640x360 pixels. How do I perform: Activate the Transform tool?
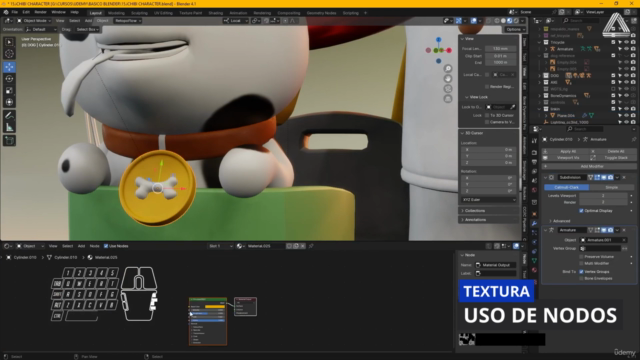pos(9,102)
